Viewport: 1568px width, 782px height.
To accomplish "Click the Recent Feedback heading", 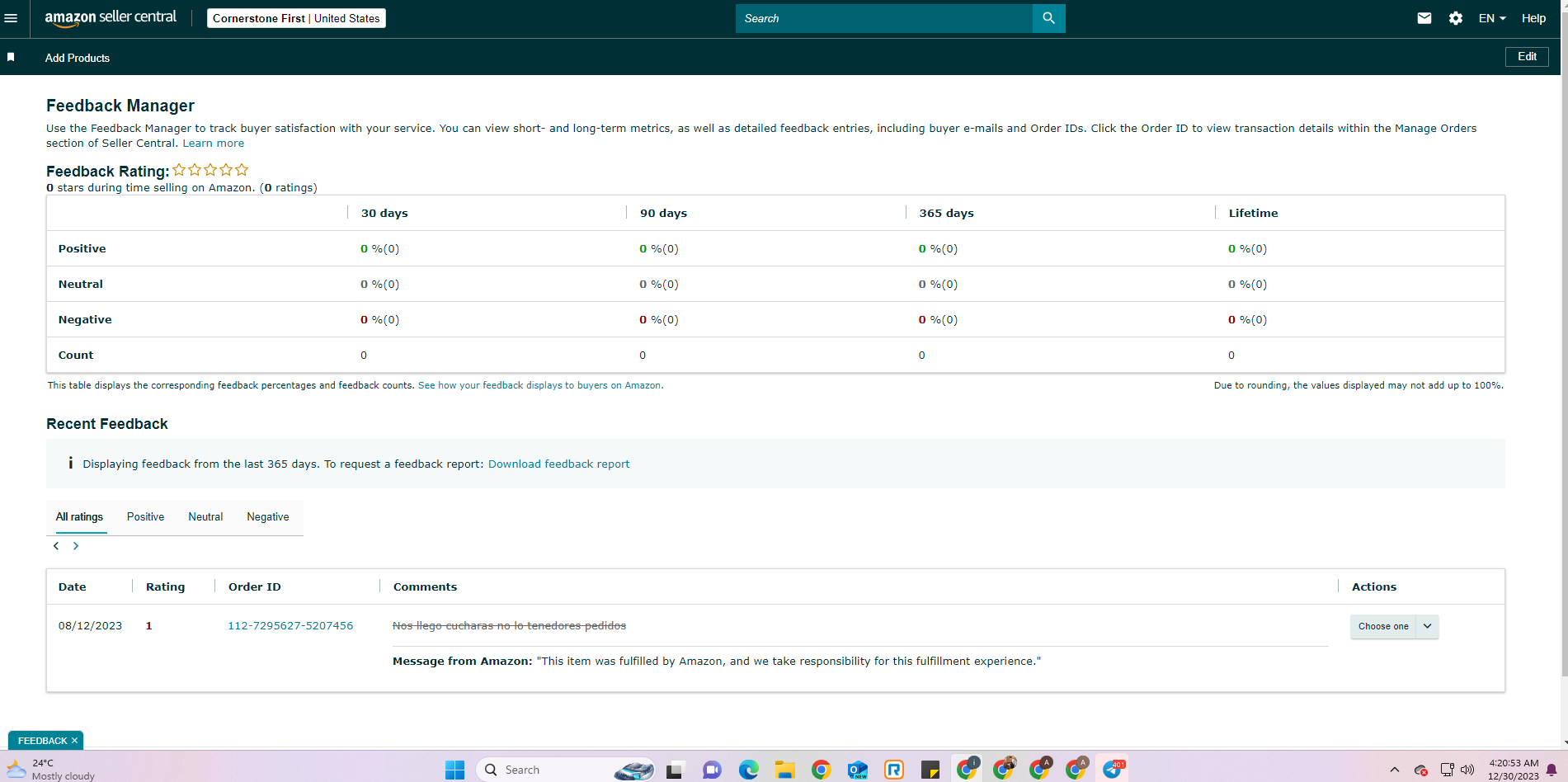I will coord(107,424).
